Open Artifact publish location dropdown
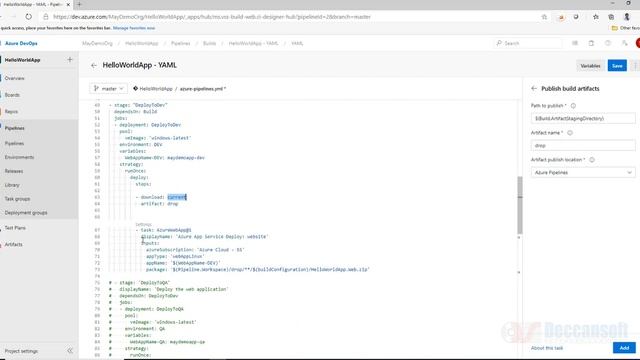 pyautogui.click(x=583, y=173)
